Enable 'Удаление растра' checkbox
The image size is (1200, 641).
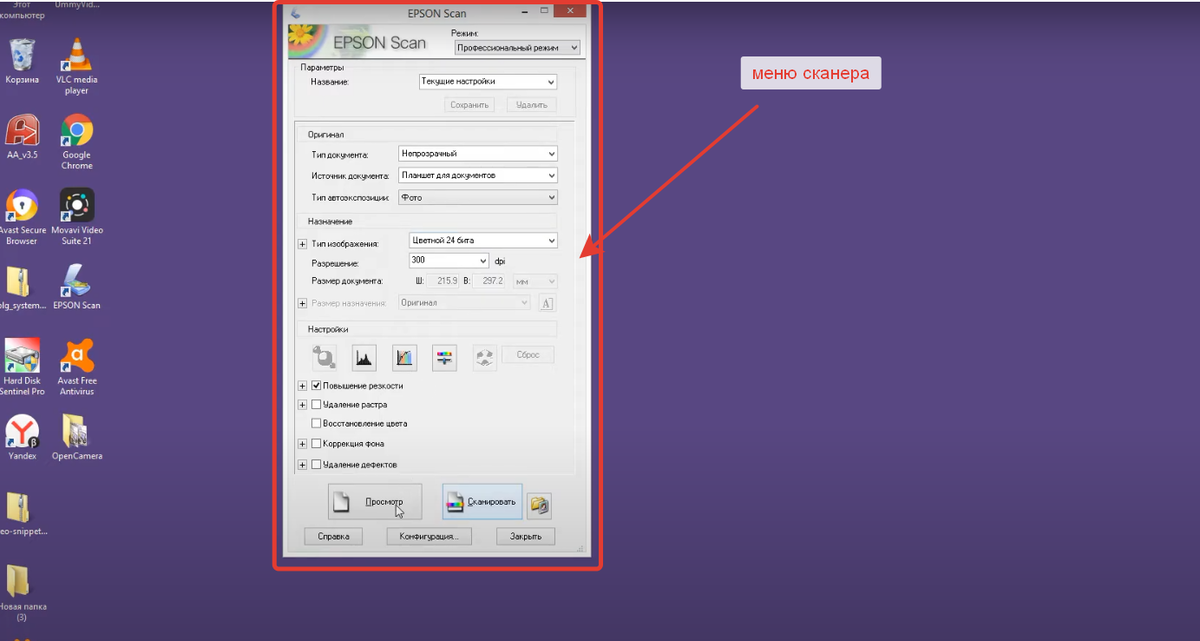316,405
